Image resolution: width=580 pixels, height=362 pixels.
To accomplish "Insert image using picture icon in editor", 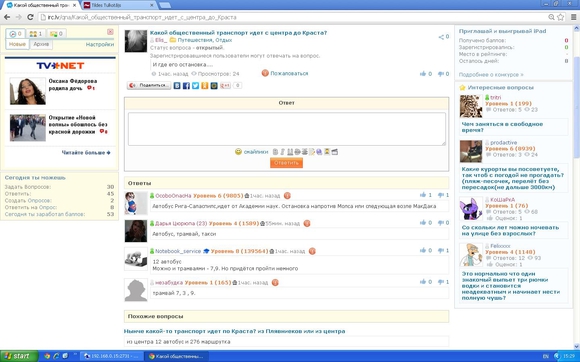I will tap(327, 152).
